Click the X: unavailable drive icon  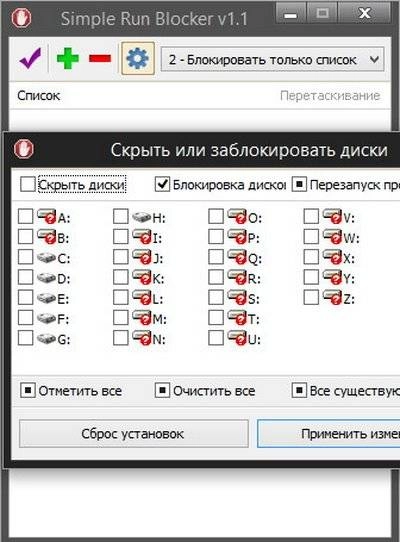tap(332, 257)
